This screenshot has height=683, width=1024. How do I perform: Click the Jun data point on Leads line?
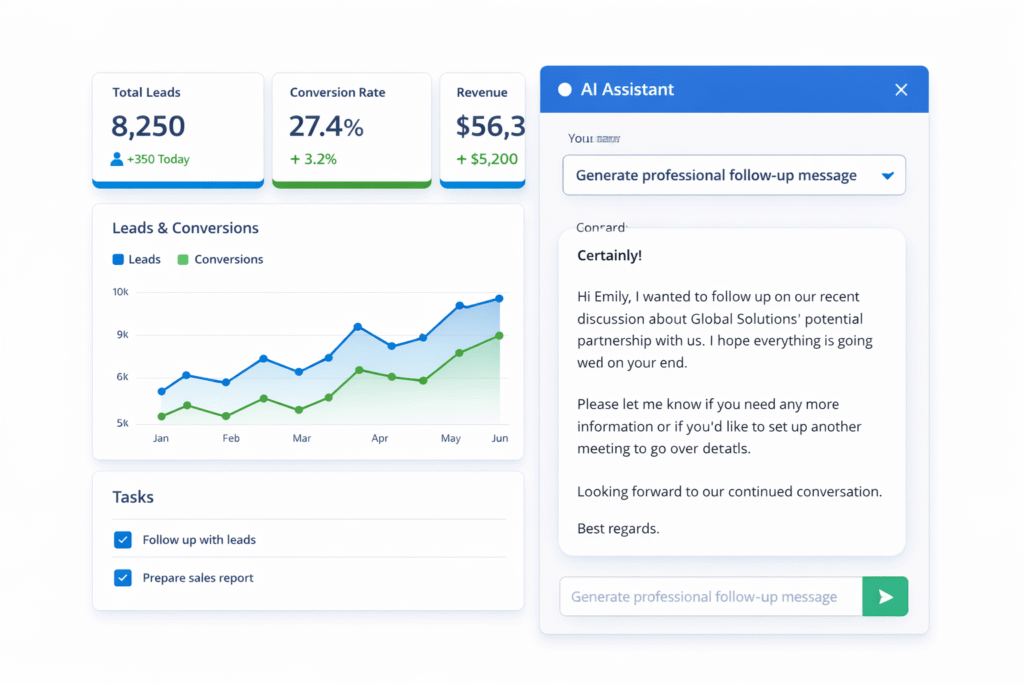(x=499, y=299)
